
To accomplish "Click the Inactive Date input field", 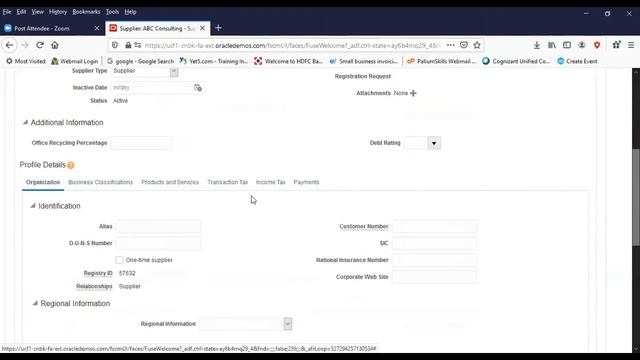I will 152,87.
